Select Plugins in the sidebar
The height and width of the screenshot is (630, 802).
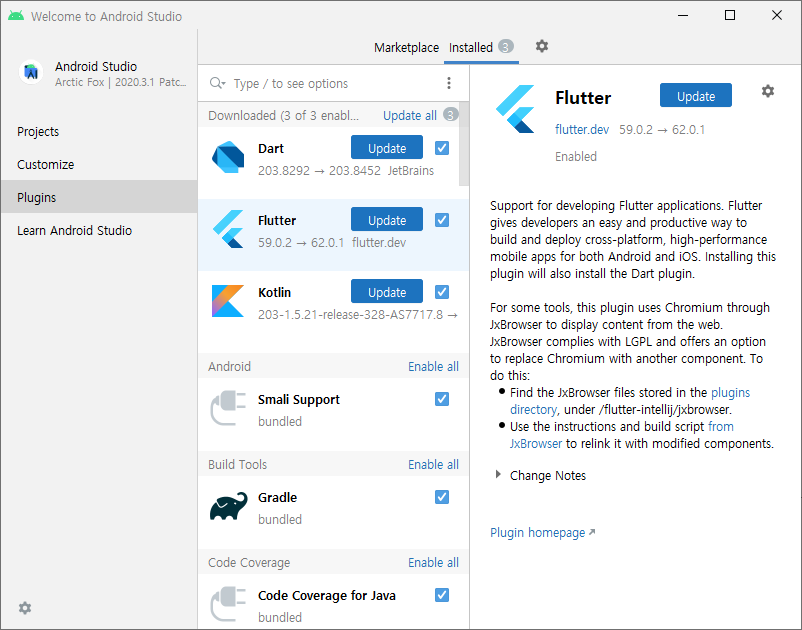pos(99,197)
